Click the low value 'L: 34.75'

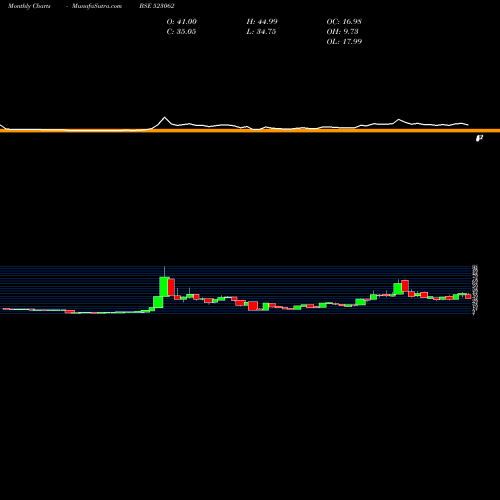[x=261, y=32]
